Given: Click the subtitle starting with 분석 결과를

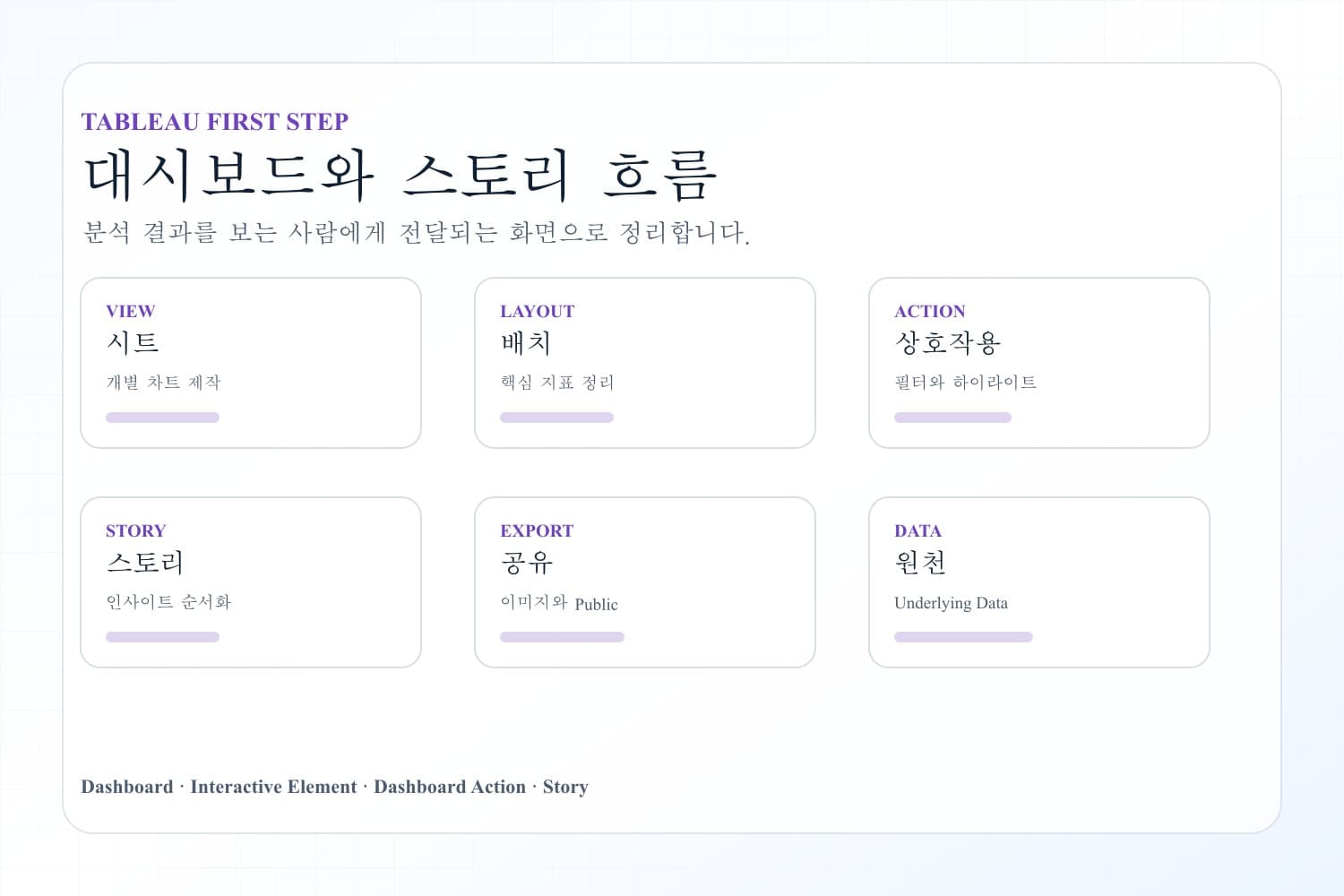Looking at the screenshot, I should click(417, 233).
